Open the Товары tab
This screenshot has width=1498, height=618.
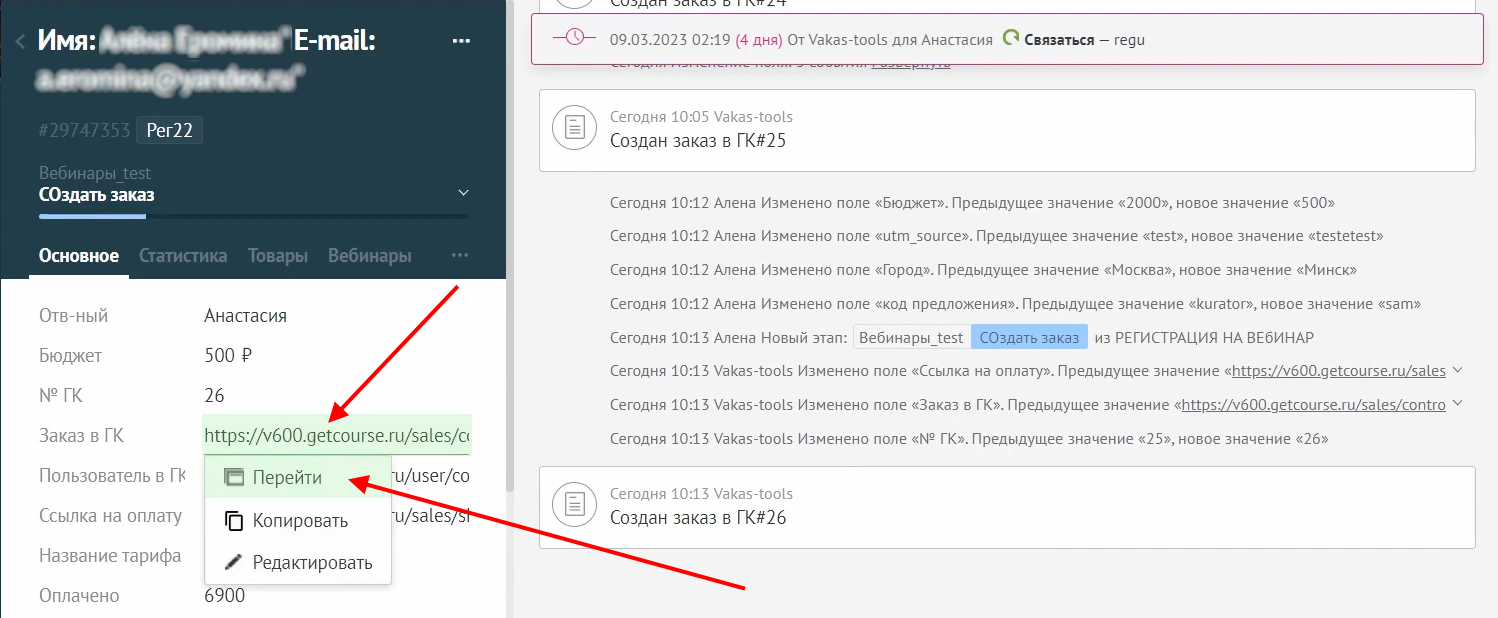(277, 256)
